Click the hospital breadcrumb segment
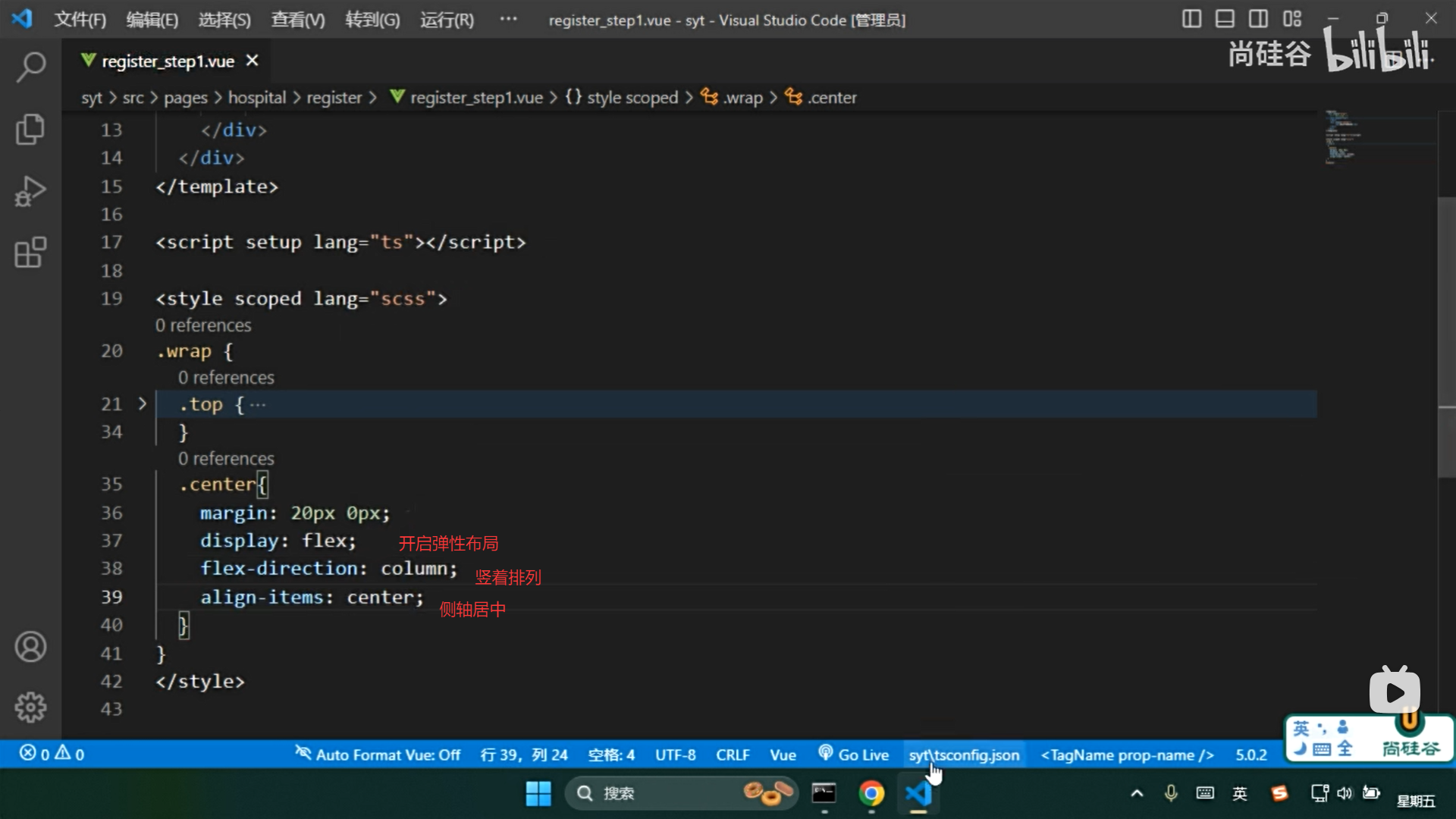 pyautogui.click(x=257, y=97)
